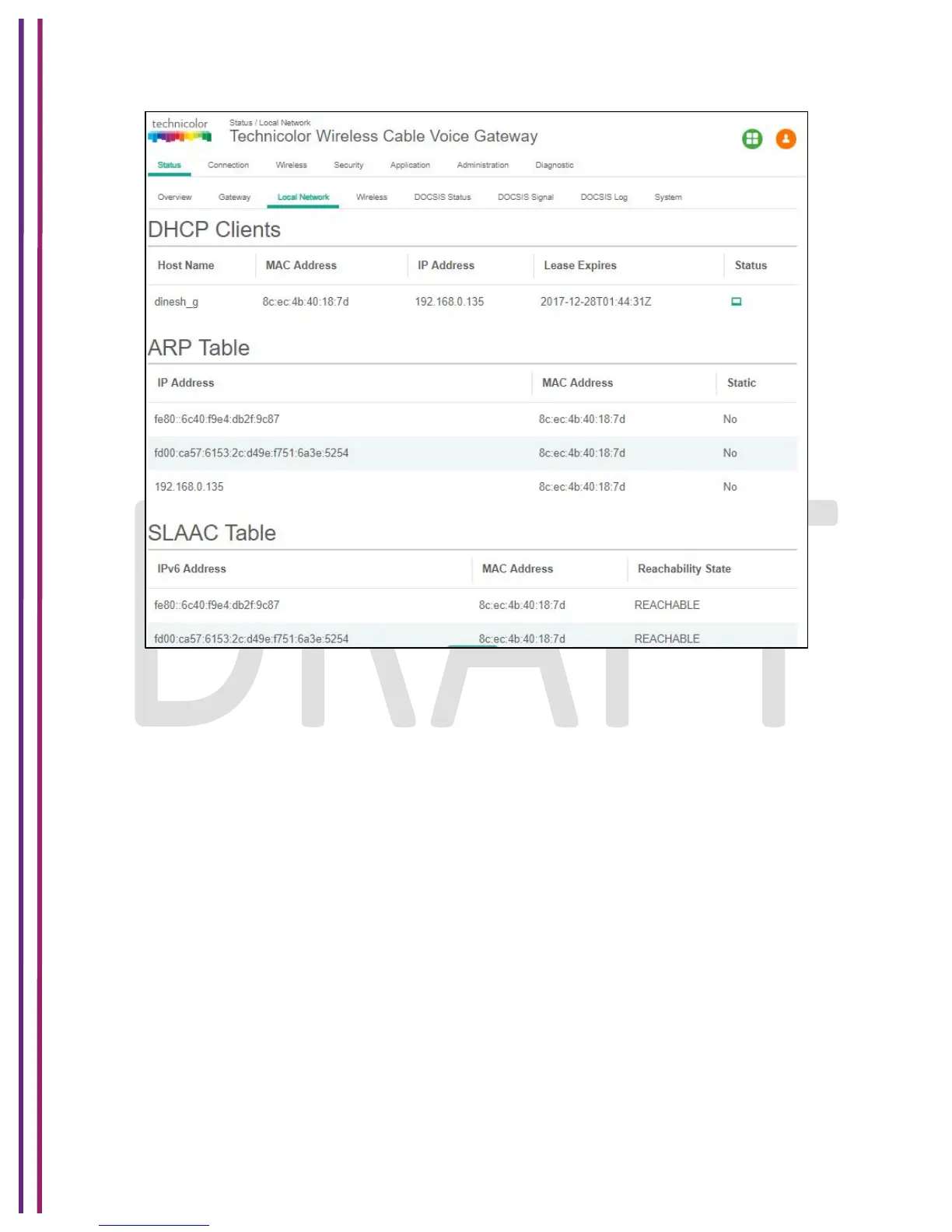The height and width of the screenshot is (1232, 952).
Task: Select DHCP client IP 192.168.0.135
Action: [x=450, y=302]
